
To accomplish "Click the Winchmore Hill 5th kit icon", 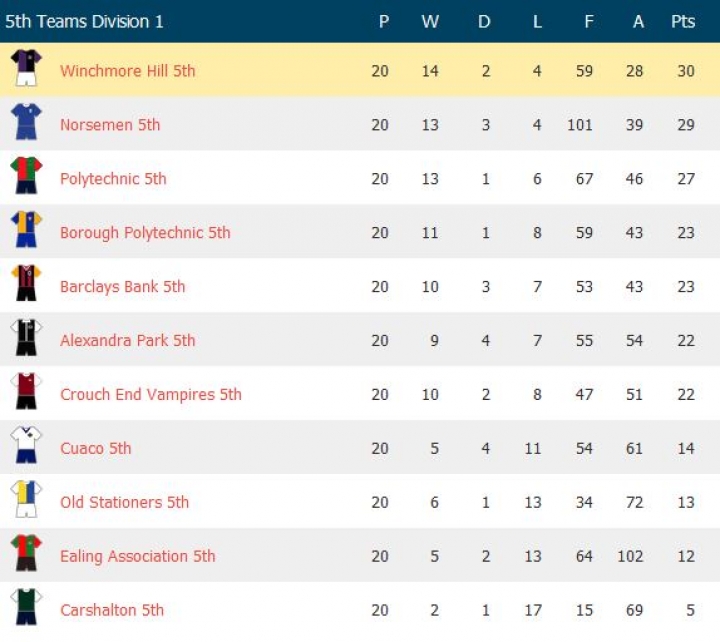I will click(26, 69).
